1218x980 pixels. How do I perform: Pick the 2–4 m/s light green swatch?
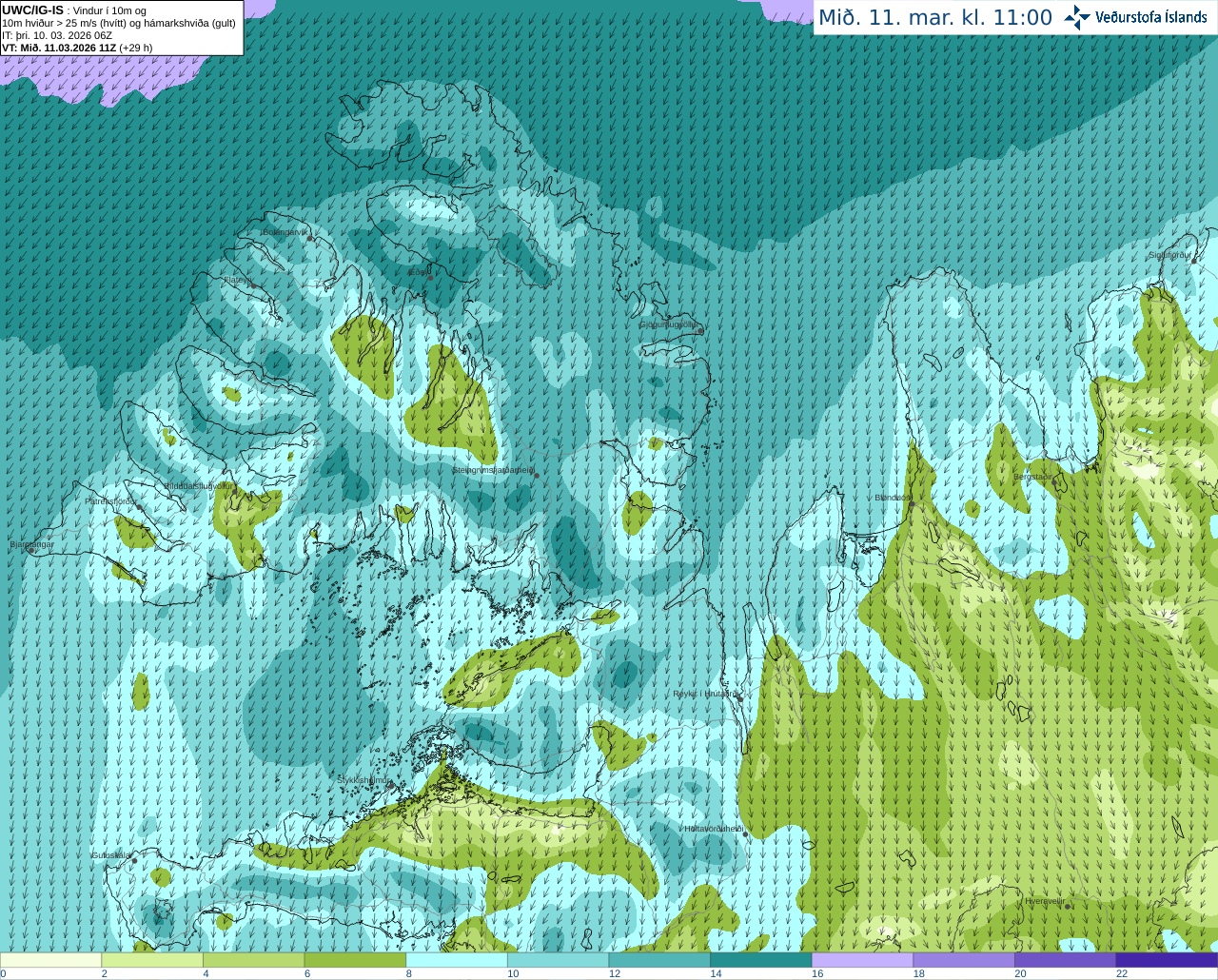[x=152, y=960]
